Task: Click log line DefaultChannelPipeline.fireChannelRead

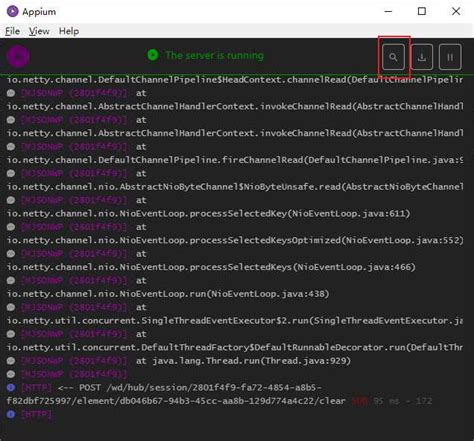Action: click(235, 160)
